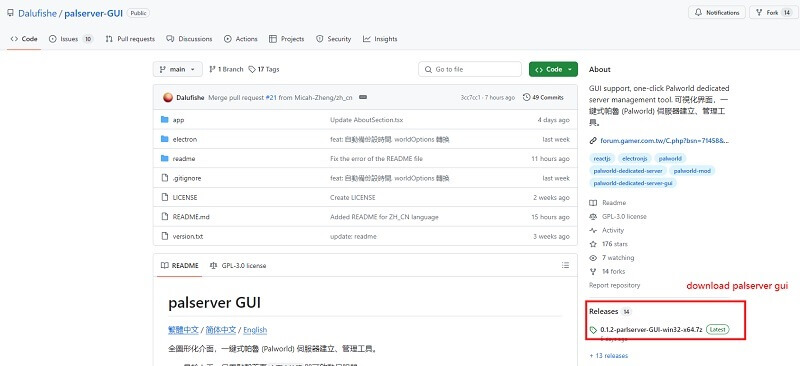View the 17 Tags link

[x=264, y=69]
